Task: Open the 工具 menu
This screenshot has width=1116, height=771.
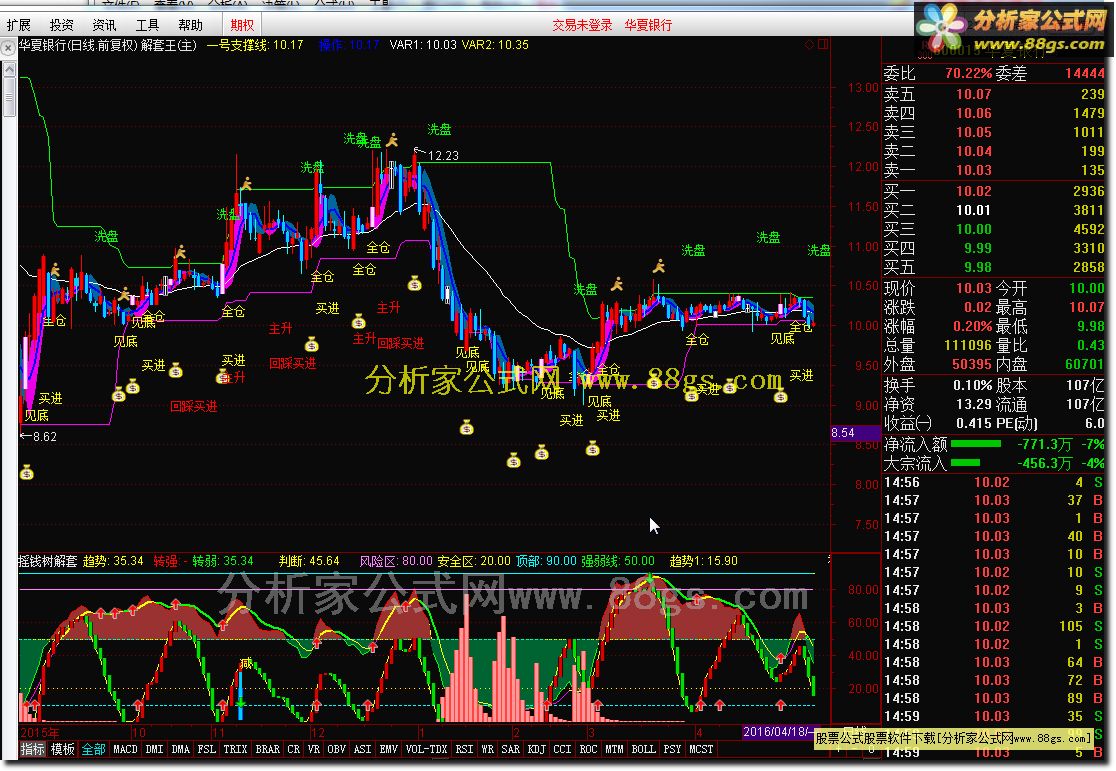Action: pyautogui.click(x=147, y=25)
